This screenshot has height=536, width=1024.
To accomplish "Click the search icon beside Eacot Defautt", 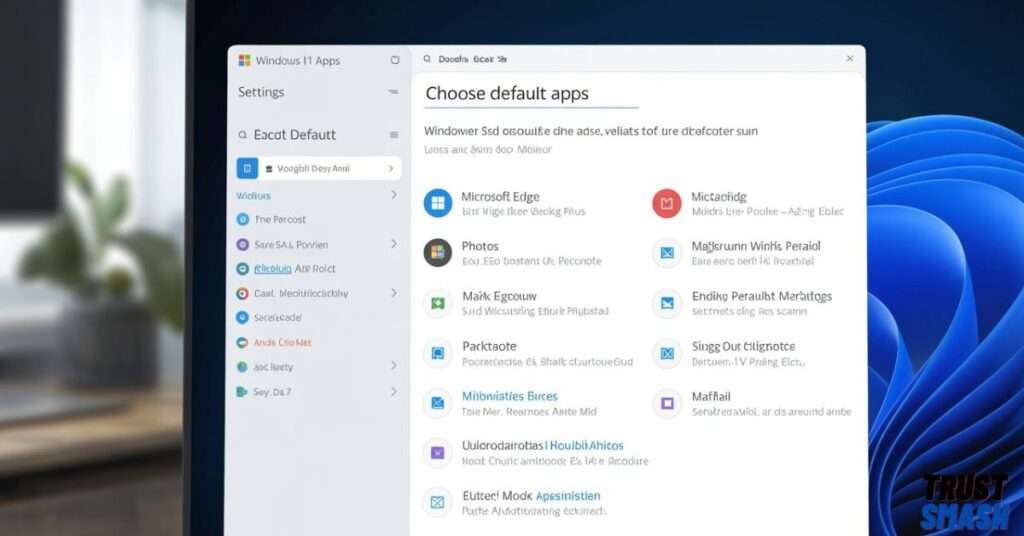I will click(x=242, y=135).
